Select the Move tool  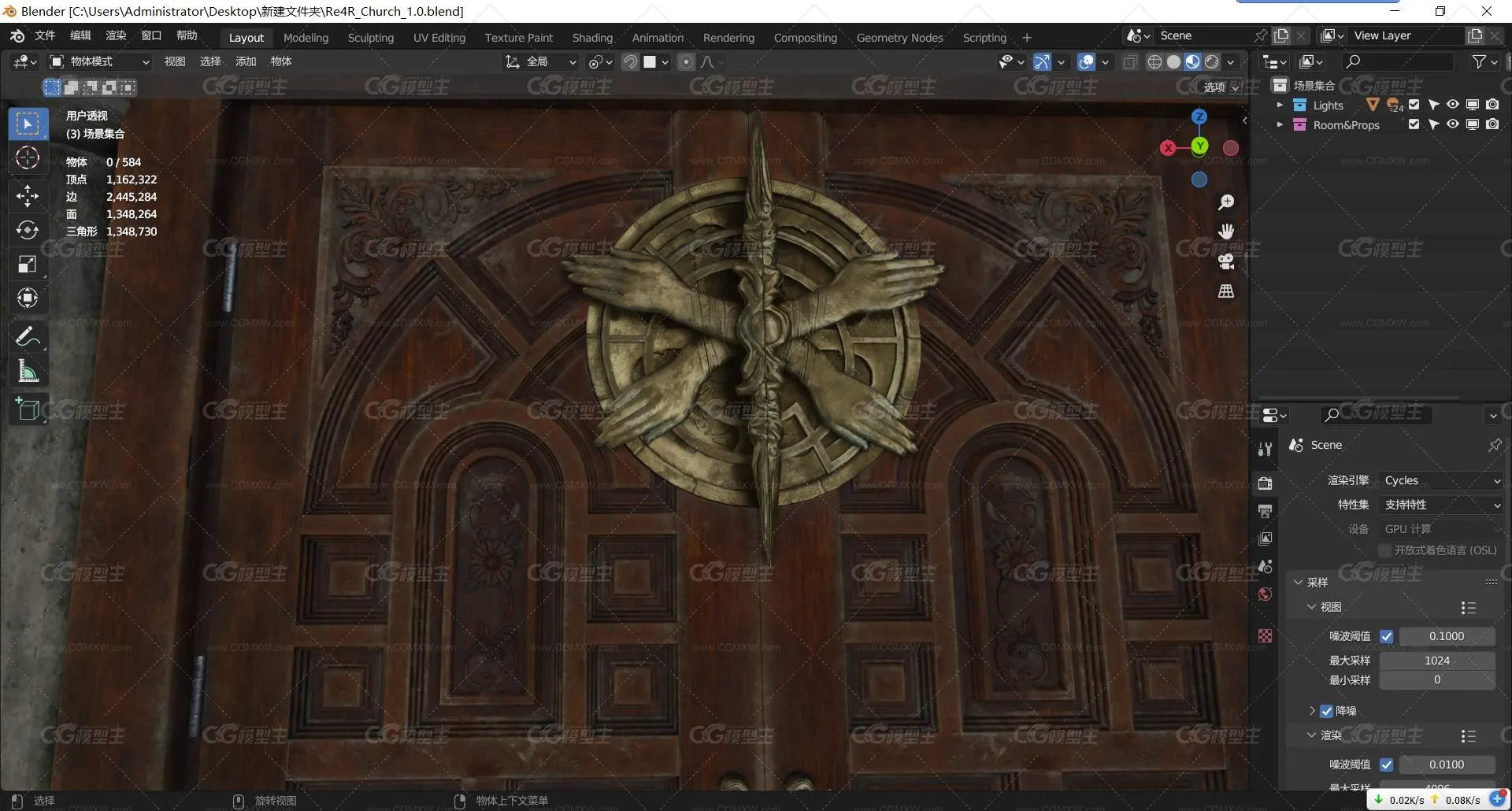click(28, 195)
